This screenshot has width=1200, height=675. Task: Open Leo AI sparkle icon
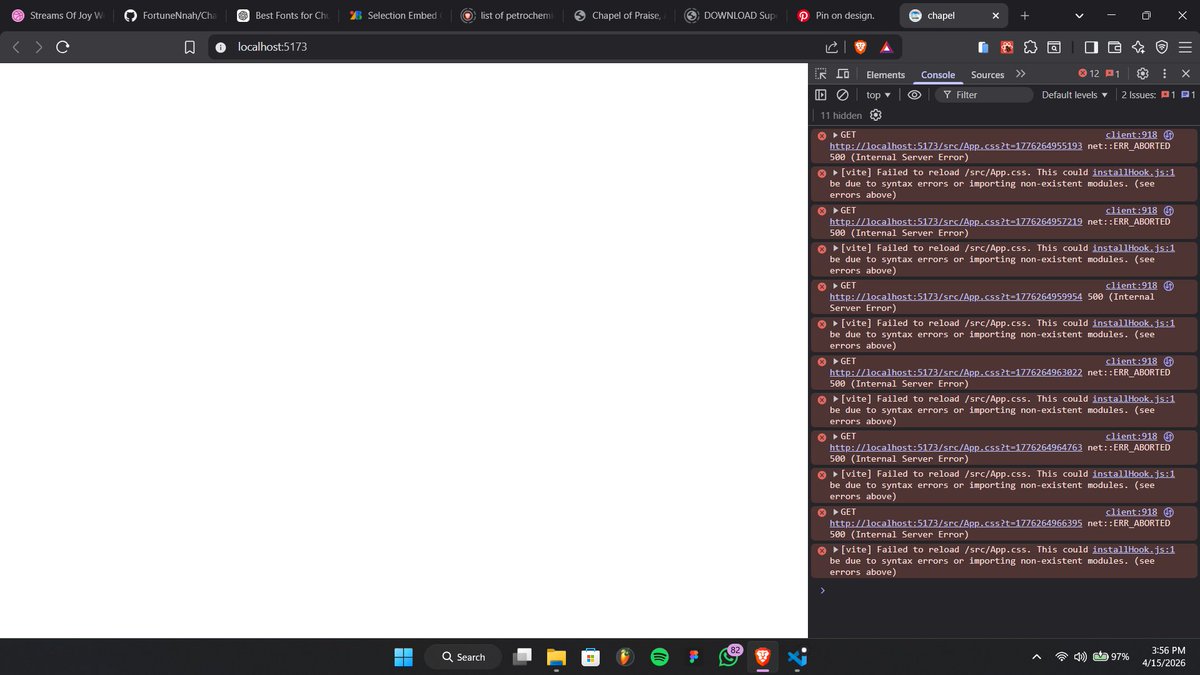point(1138,47)
